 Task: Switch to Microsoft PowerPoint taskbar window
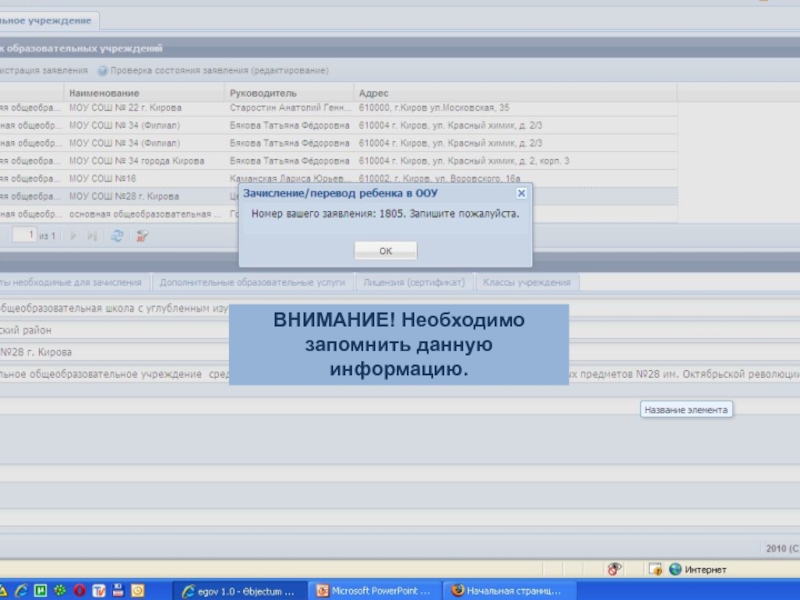pyautogui.click(x=372, y=590)
